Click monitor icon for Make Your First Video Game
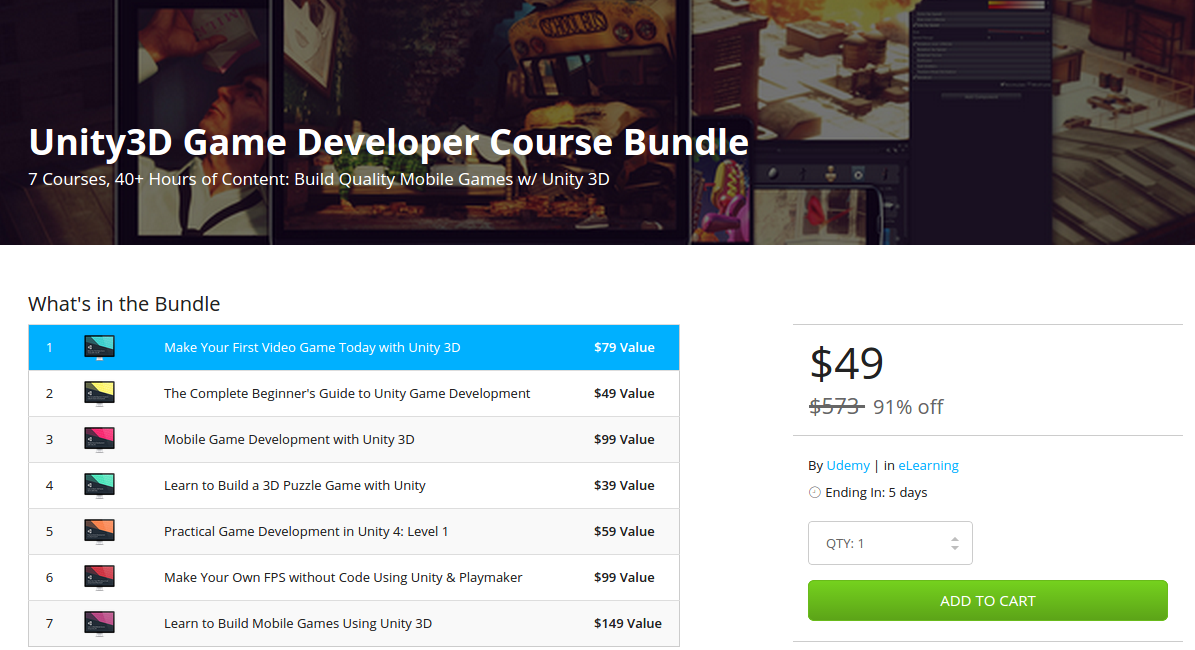Screen dimensions: 1195x650 pos(99,348)
